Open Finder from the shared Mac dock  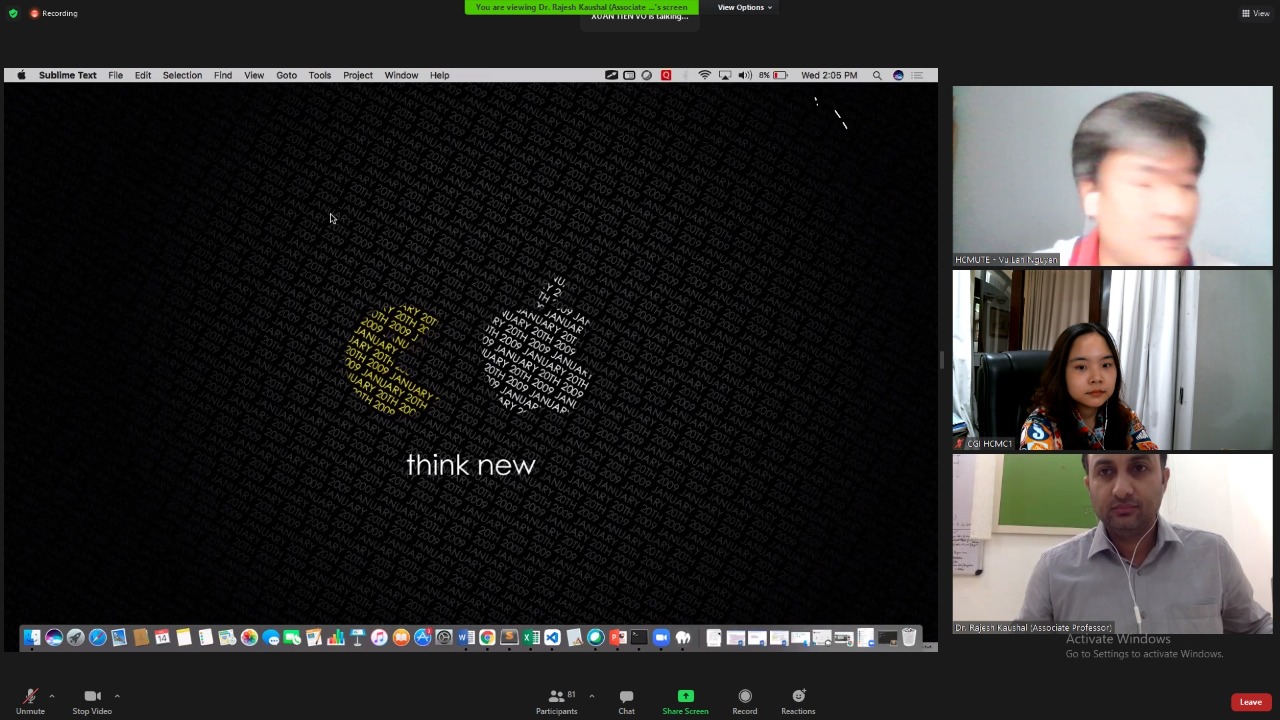pyautogui.click(x=32, y=638)
